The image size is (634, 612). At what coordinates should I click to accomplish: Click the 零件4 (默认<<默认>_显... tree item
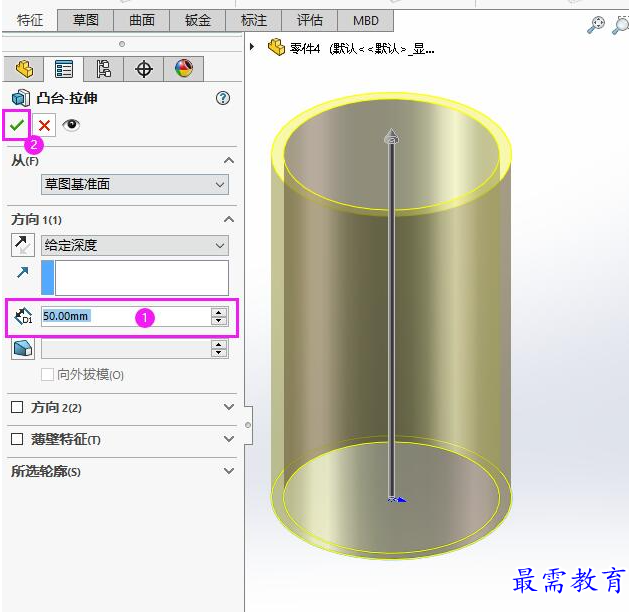tap(362, 49)
